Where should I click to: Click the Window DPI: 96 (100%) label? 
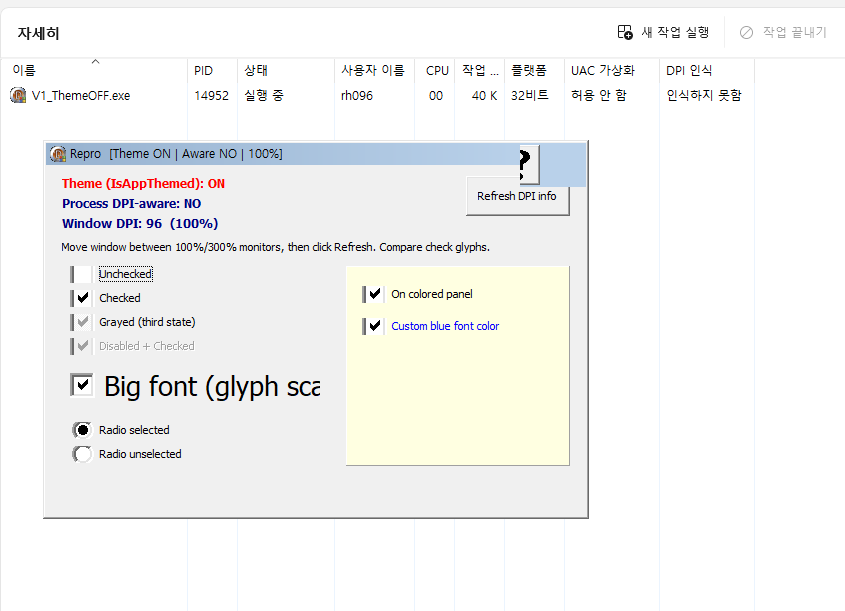click(140, 224)
